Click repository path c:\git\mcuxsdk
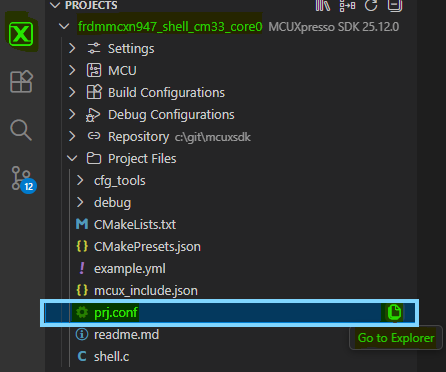 [x=213, y=137]
